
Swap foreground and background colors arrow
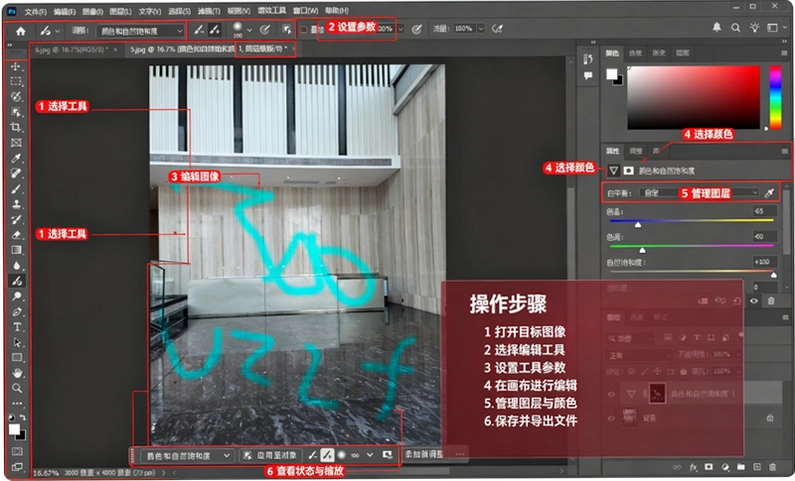pyautogui.click(x=22, y=417)
